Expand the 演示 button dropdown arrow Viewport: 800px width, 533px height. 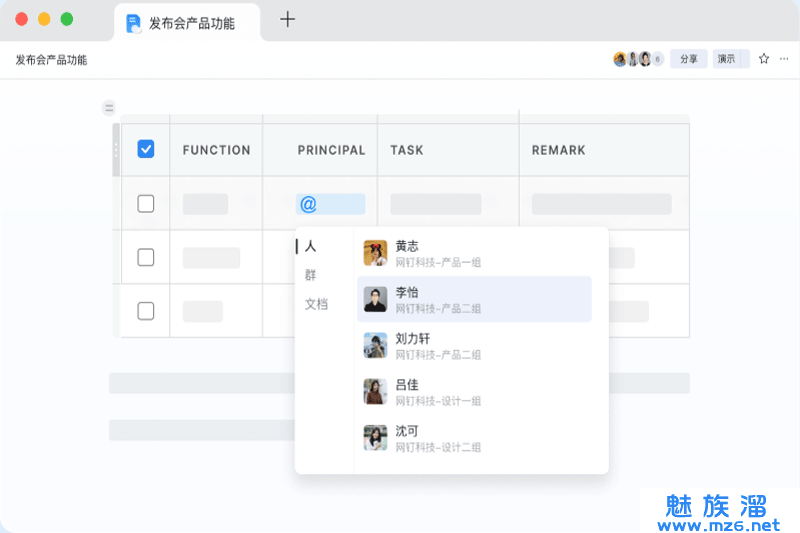point(745,59)
